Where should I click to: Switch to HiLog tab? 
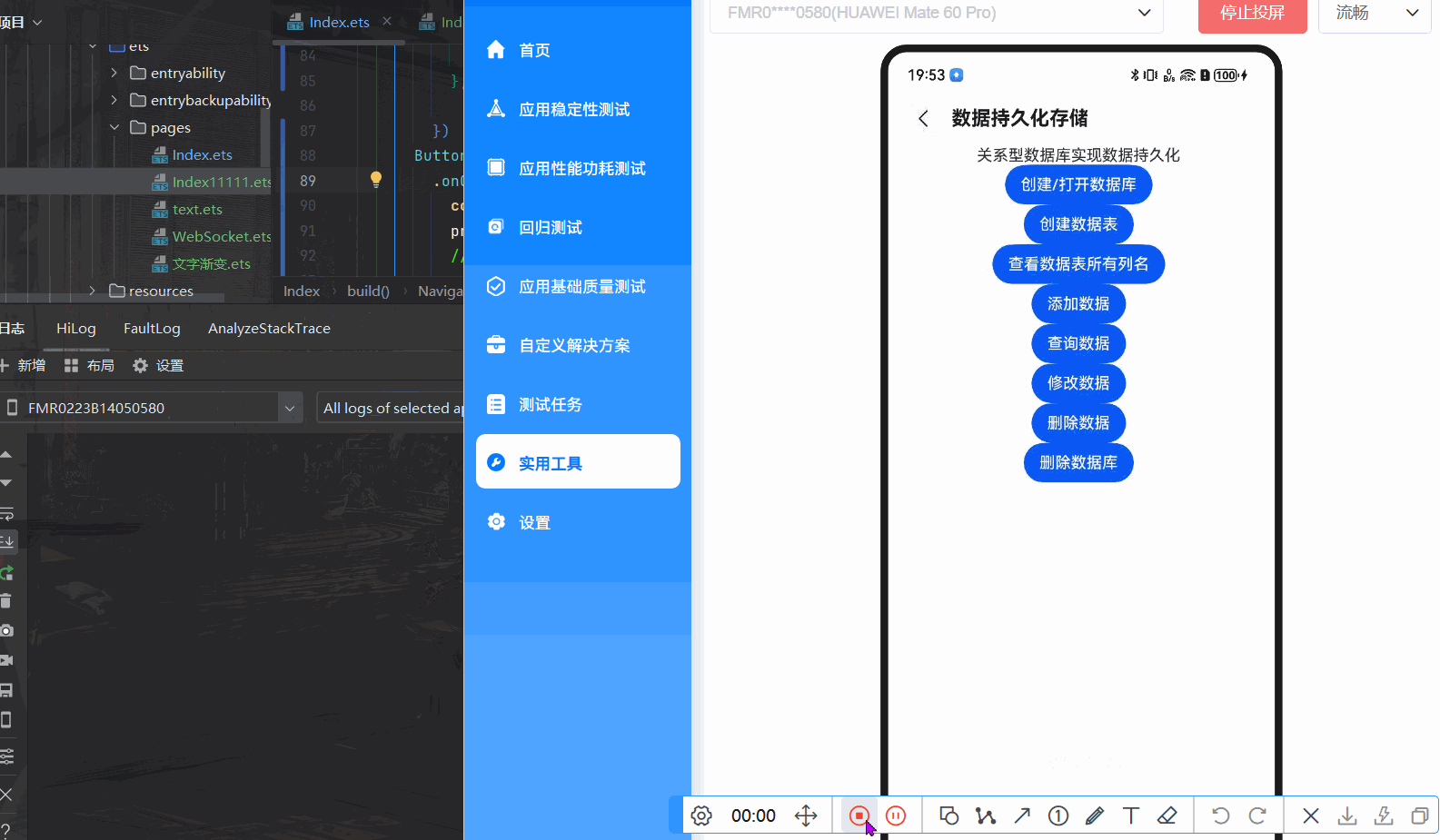coord(76,329)
